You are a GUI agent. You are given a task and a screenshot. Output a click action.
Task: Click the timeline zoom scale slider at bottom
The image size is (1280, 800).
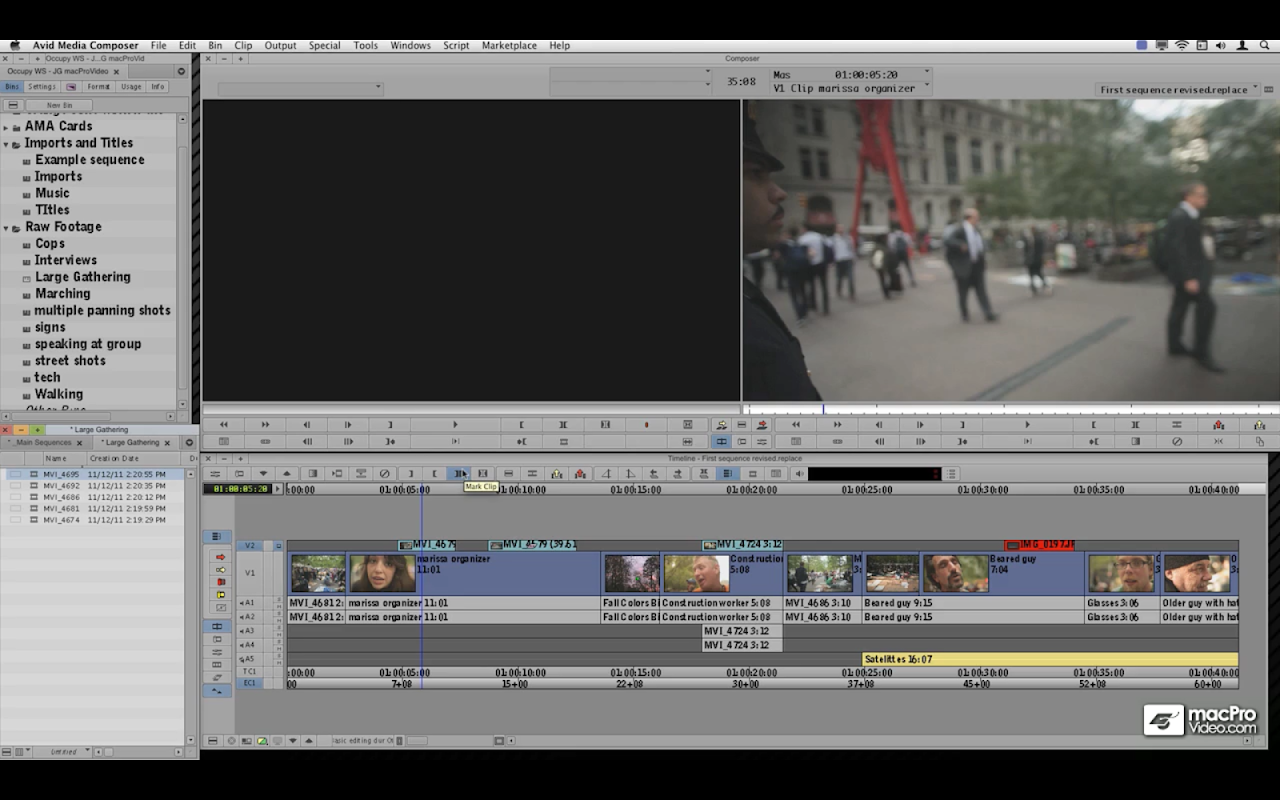click(417, 741)
